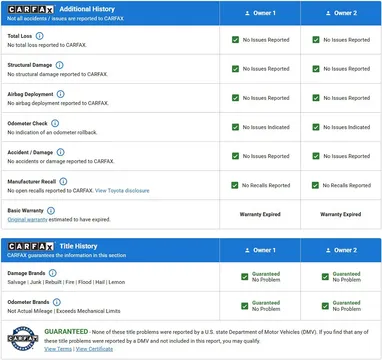Open the View Toyota disclosure link

122,191
